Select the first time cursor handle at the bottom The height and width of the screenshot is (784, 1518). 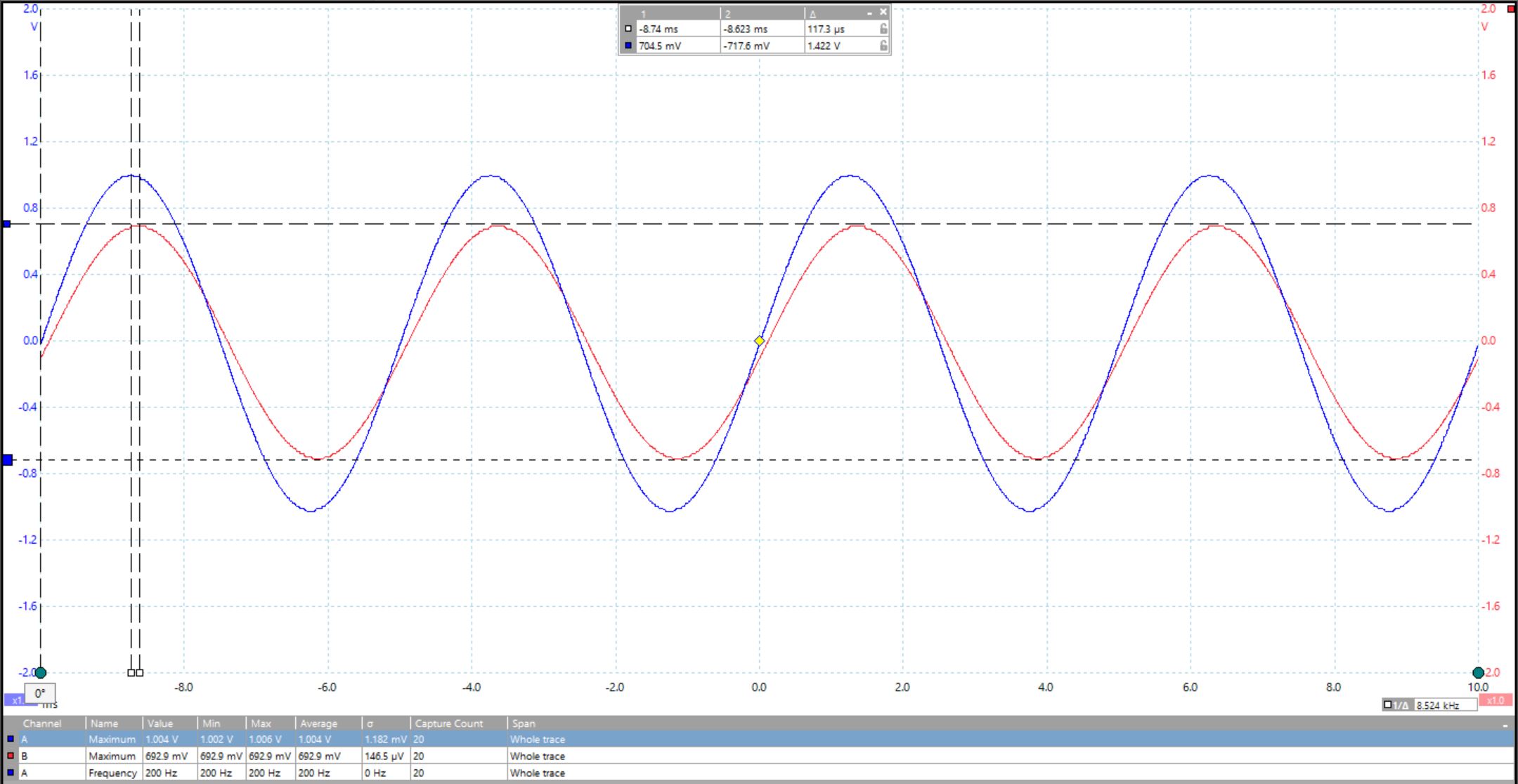click(131, 673)
